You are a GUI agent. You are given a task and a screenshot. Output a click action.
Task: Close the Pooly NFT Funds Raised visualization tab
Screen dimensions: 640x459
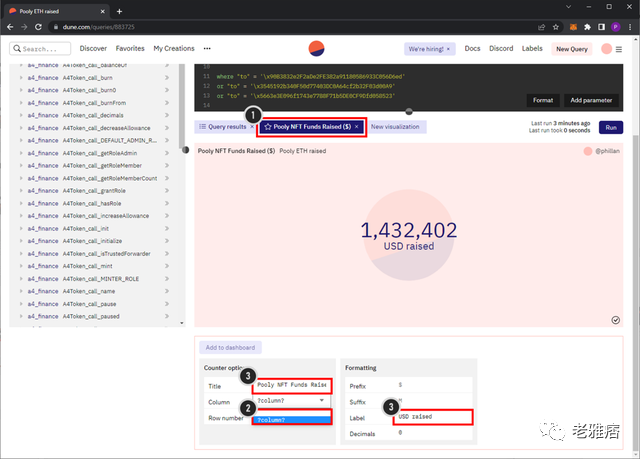[x=356, y=127]
